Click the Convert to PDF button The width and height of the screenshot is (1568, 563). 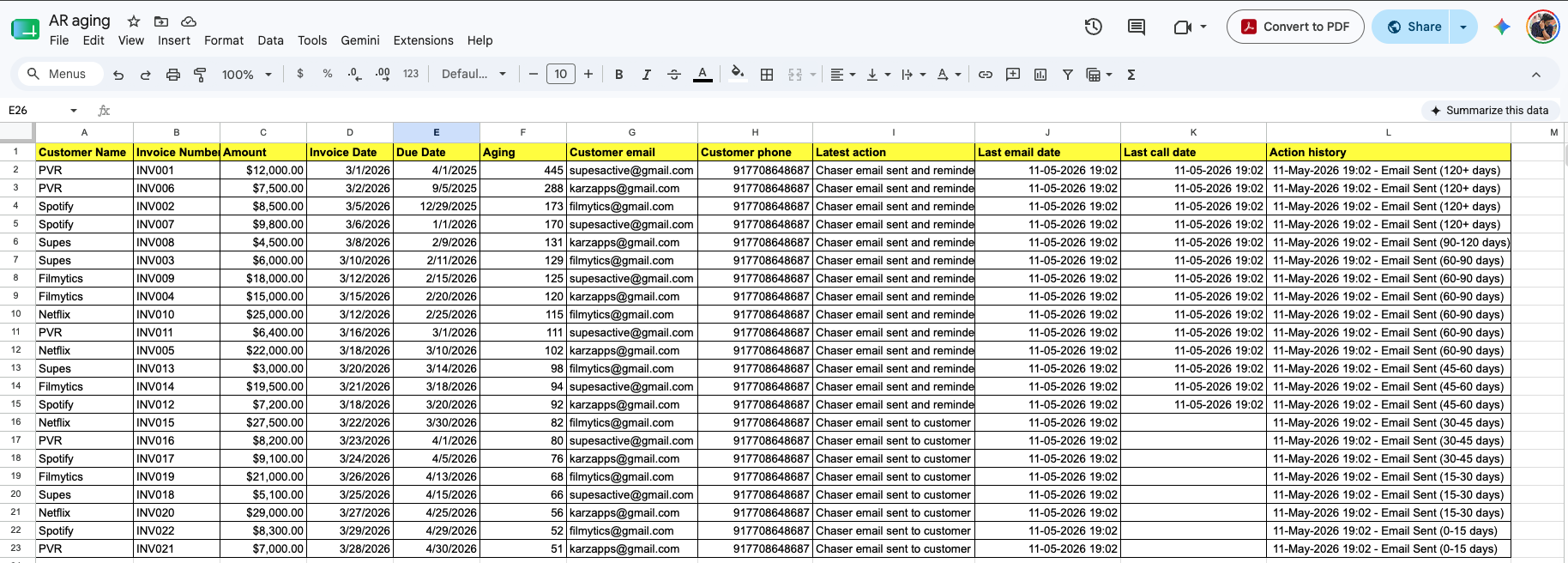[x=1295, y=27]
